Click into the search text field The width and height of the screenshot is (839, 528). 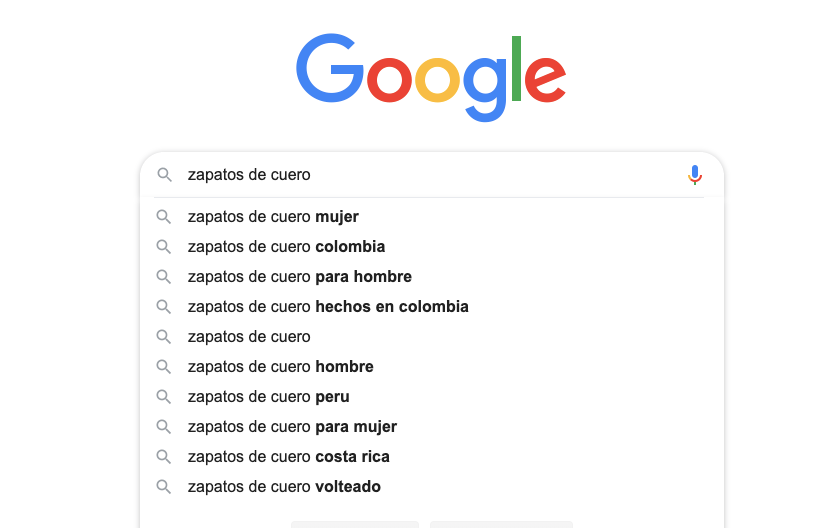(x=430, y=175)
